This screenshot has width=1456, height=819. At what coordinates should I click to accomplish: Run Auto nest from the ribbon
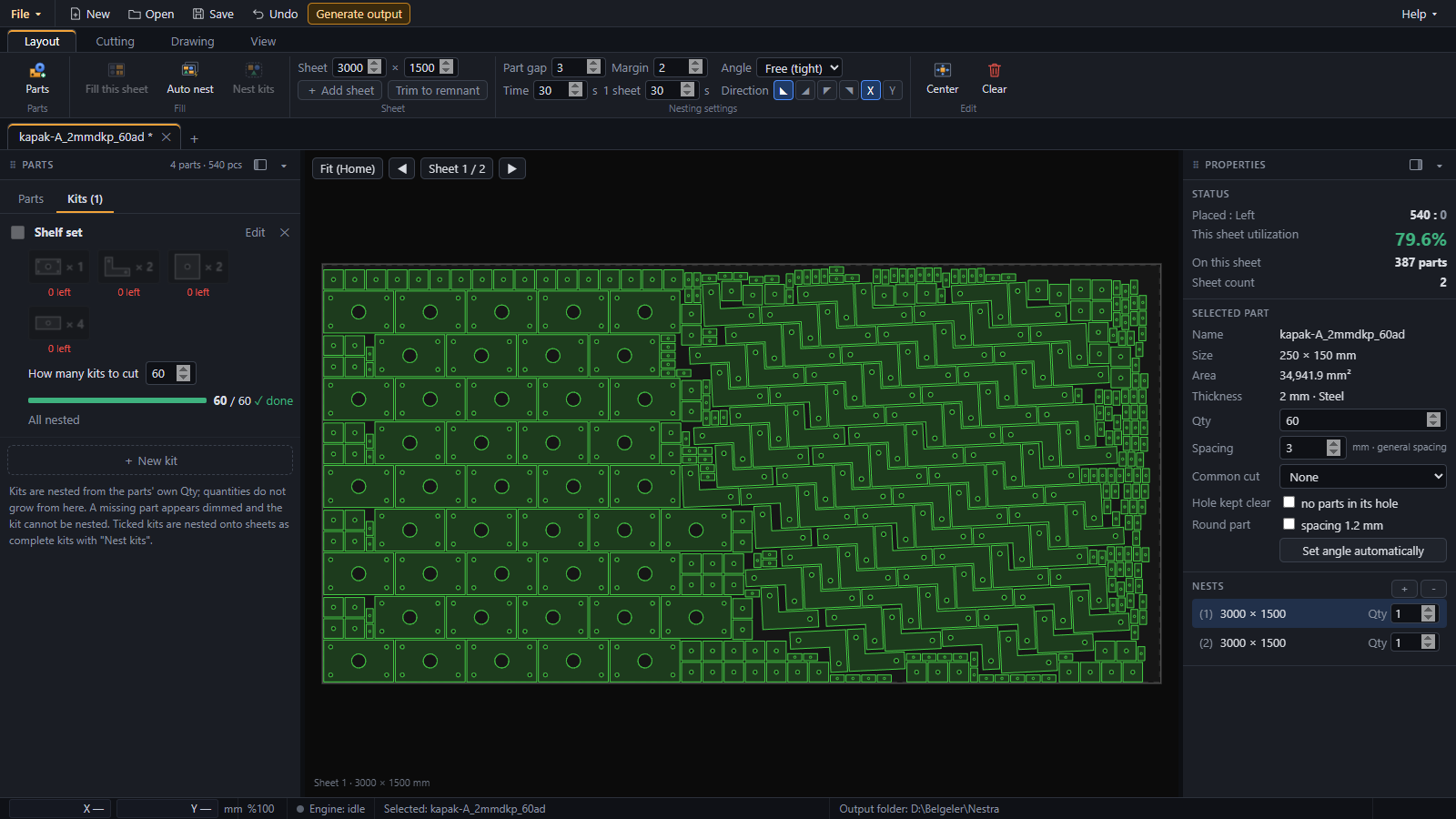tap(190, 78)
